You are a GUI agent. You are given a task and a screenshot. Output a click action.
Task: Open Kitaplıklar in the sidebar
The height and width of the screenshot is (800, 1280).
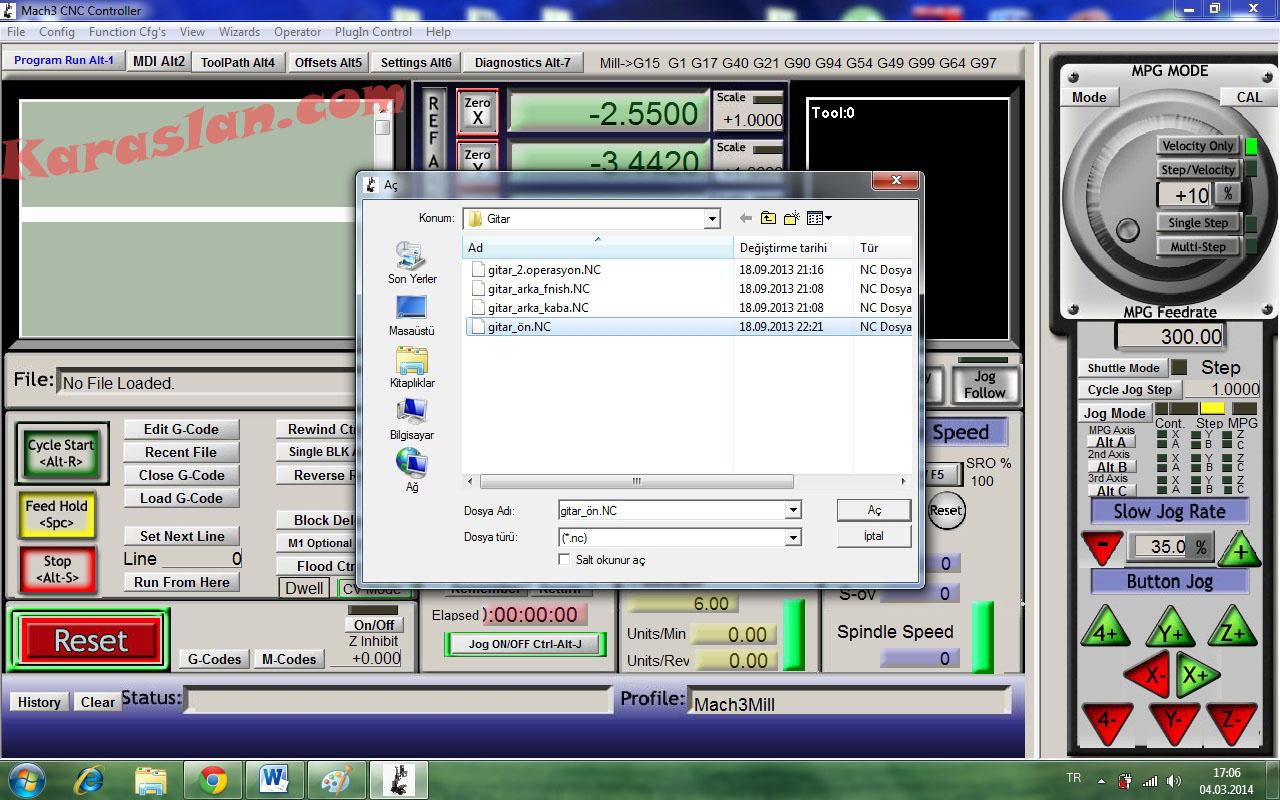(412, 367)
